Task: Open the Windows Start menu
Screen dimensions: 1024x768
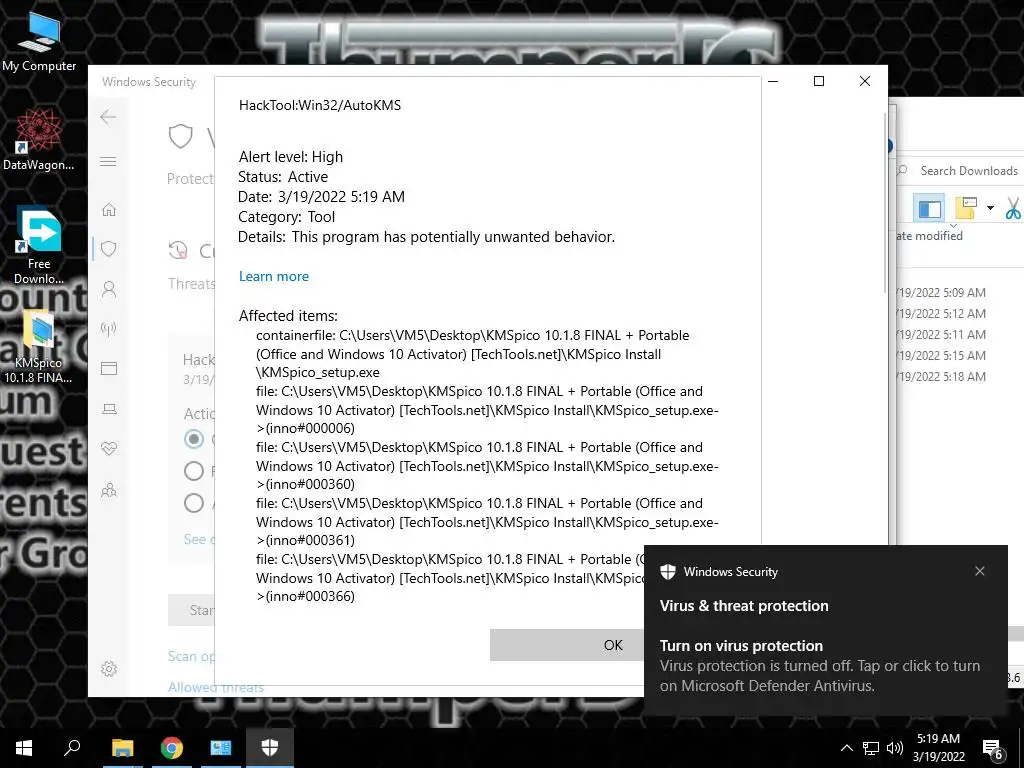Action: coord(24,748)
